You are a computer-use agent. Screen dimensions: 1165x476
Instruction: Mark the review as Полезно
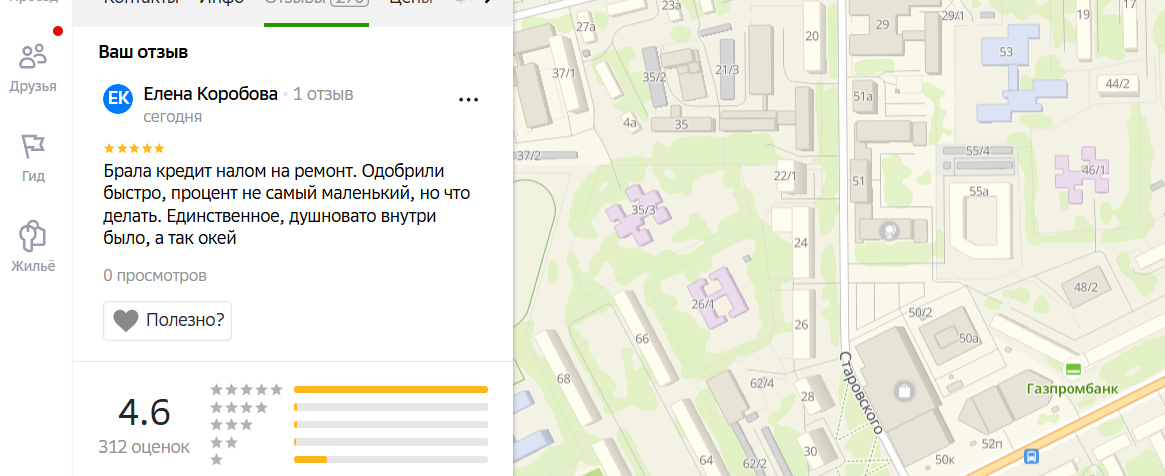(167, 321)
